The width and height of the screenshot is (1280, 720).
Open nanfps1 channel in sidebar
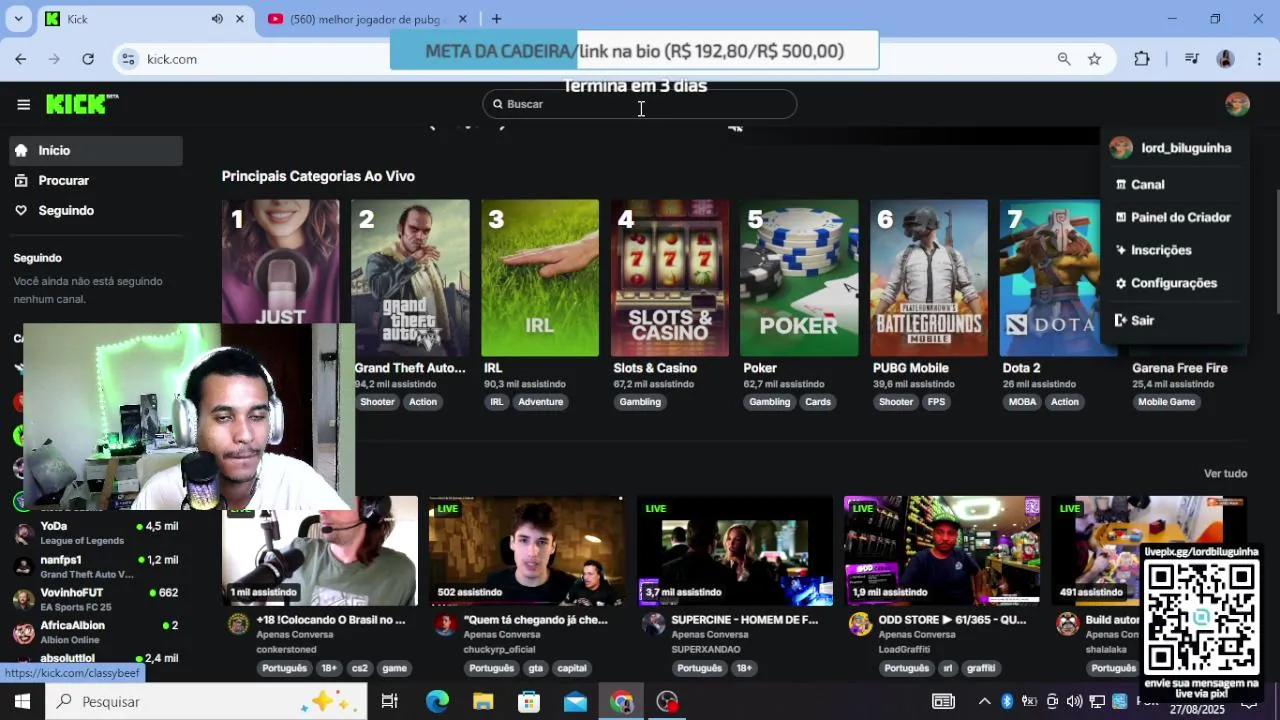(96, 566)
